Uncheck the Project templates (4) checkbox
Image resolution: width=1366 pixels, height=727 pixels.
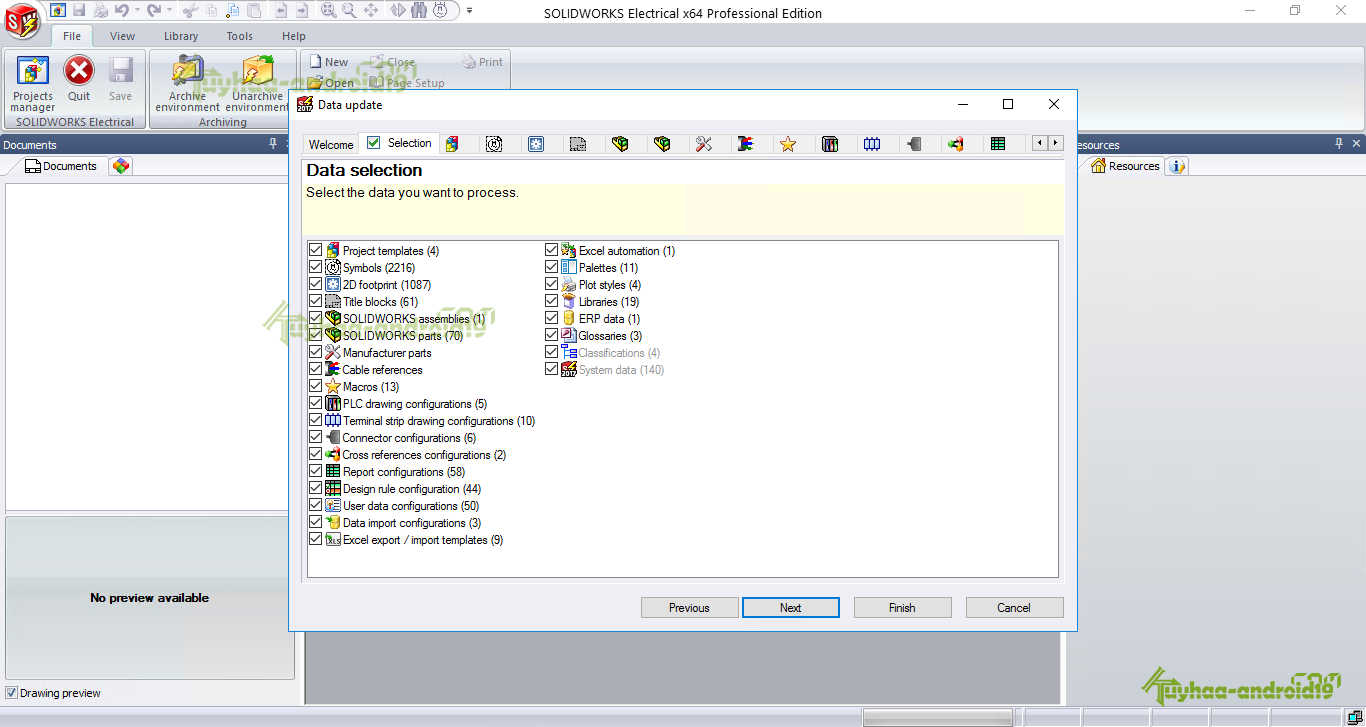coord(316,250)
